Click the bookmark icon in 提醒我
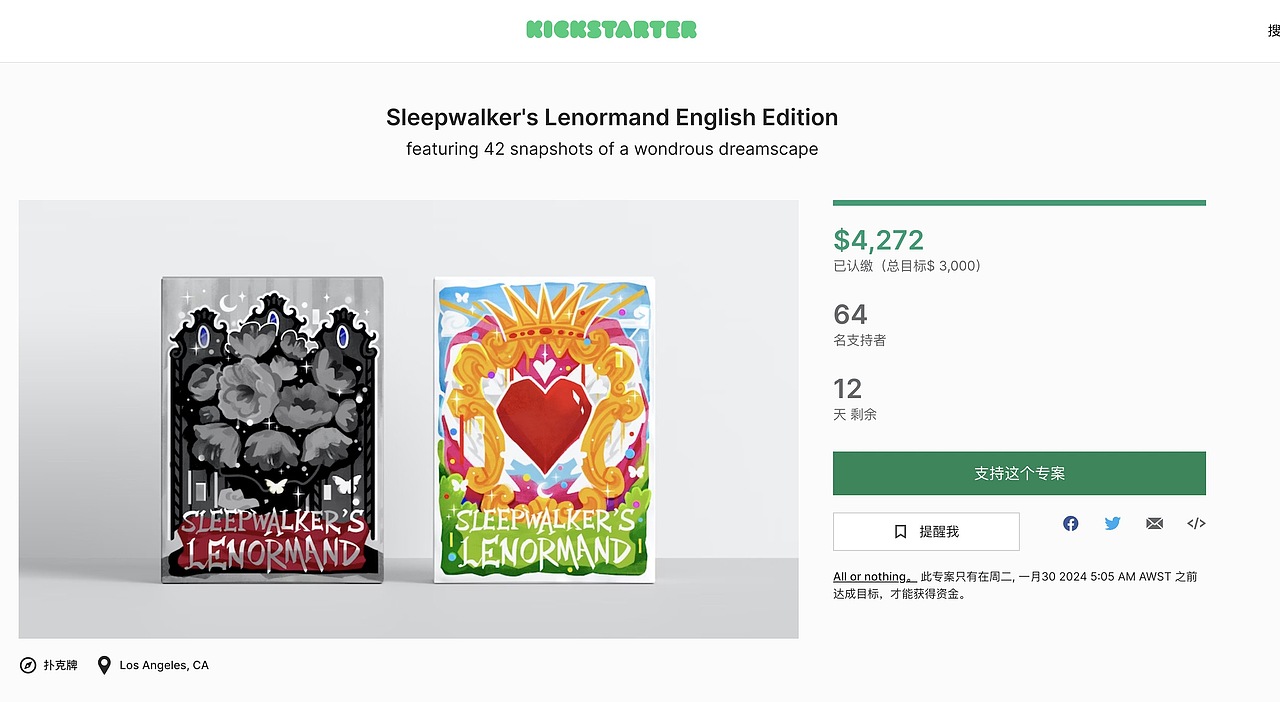This screenshot has height=702, width=1280. (x=900, y=532)
